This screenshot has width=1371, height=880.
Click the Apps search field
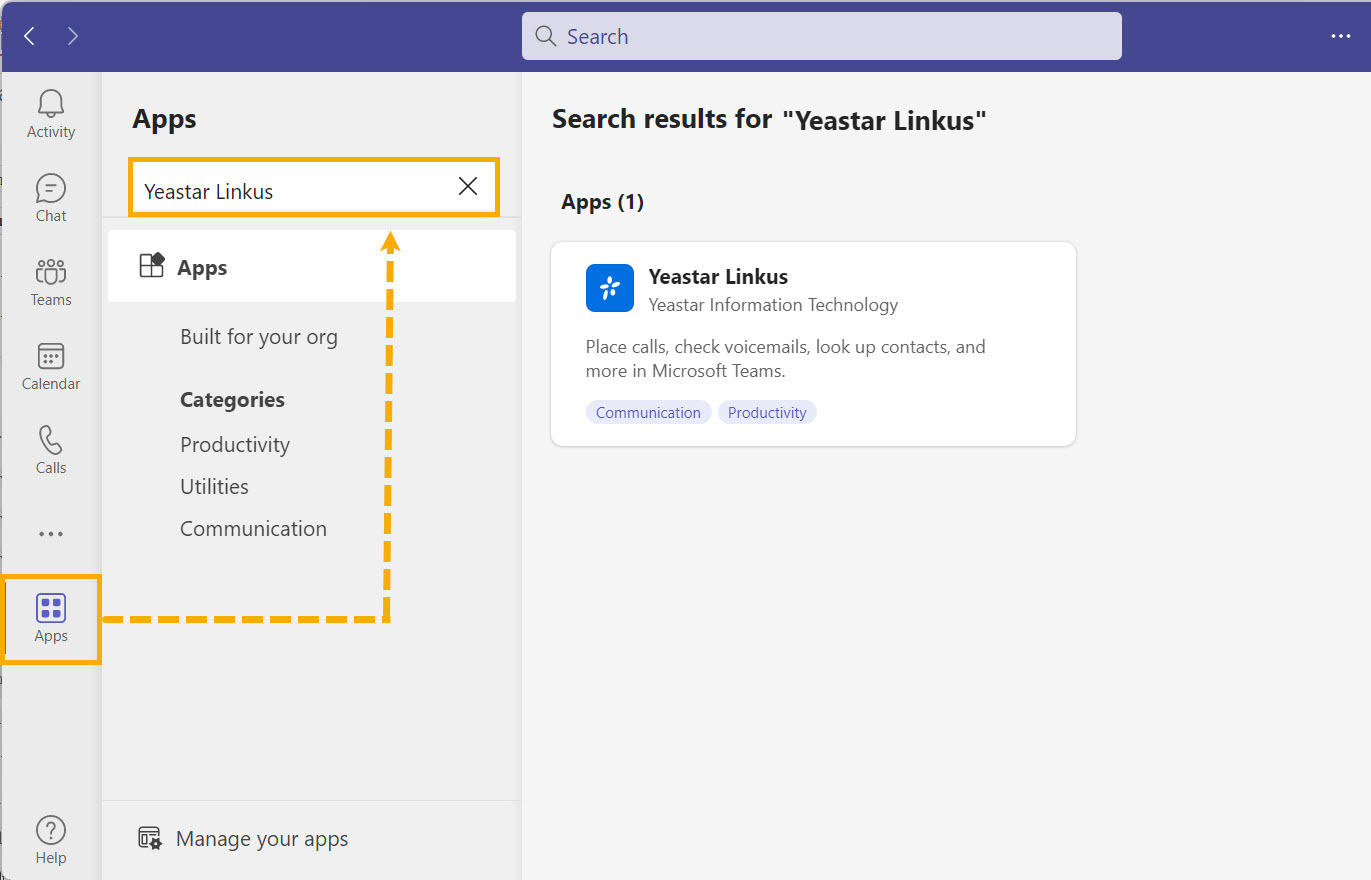(x=313, y=187)
